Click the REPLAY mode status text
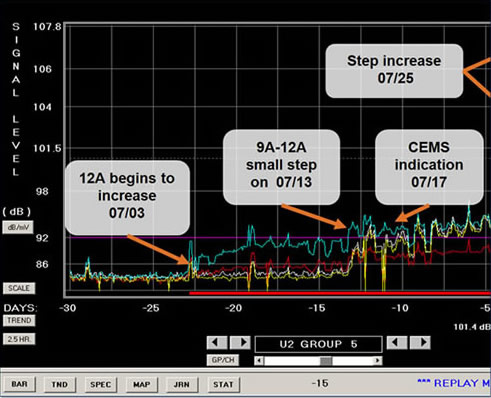491x398 pixels. click(x=454, y=383)
